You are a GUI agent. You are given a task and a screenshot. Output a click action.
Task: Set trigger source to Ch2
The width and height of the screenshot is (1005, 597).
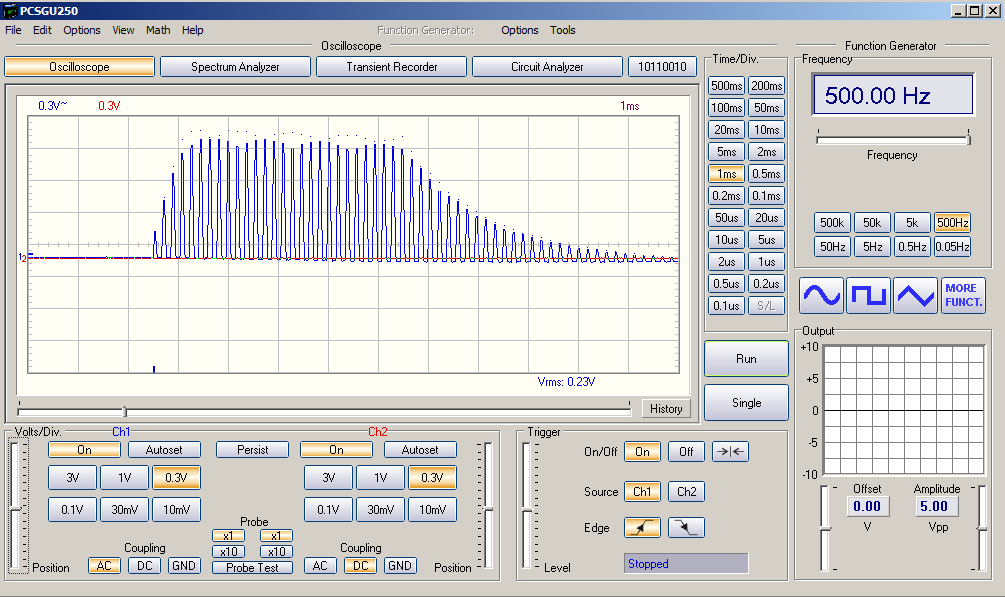(x=686, y=492)
